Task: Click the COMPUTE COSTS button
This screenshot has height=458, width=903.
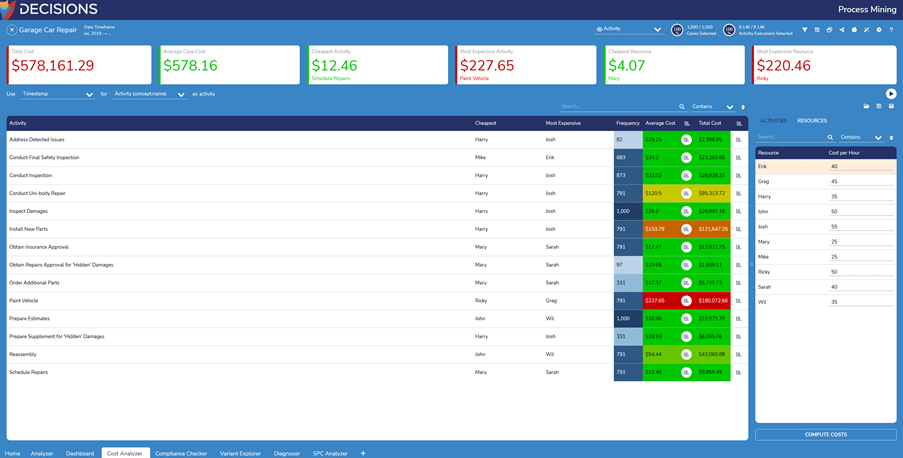Action: (x=825, y=435)
